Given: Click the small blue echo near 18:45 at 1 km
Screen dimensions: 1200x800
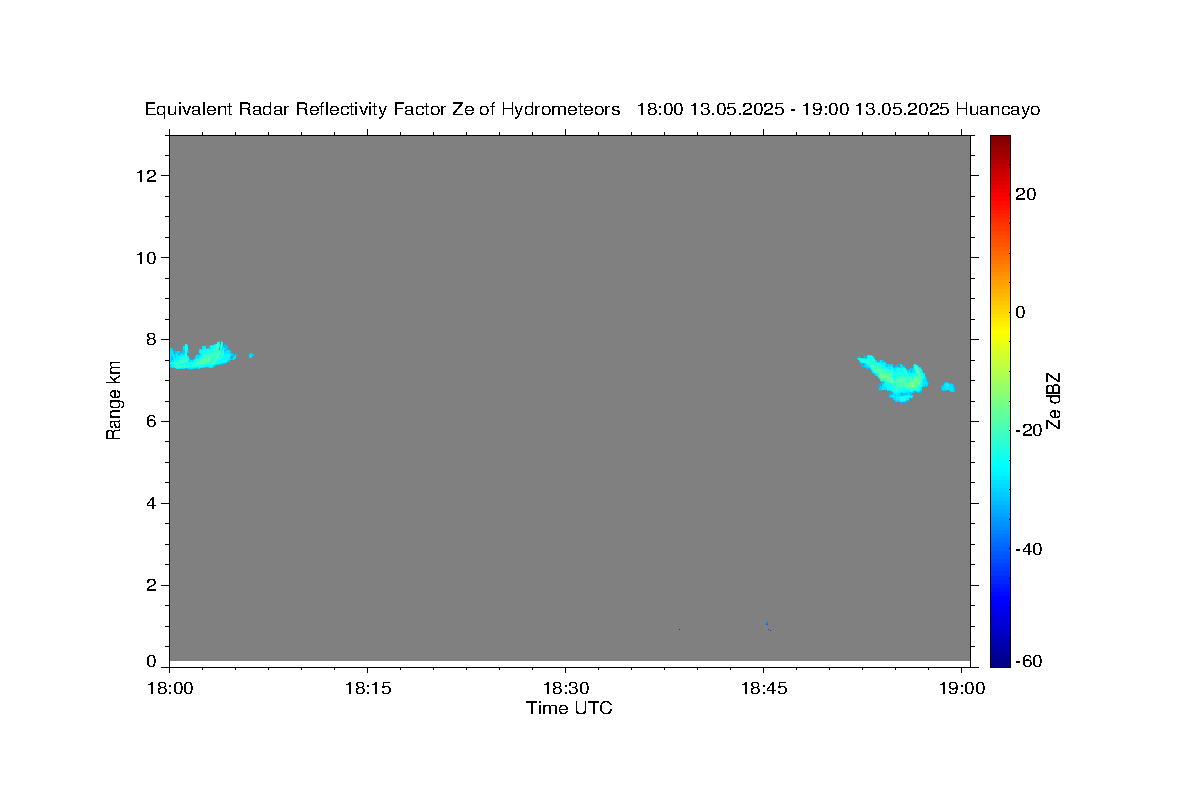Looking at the screenshot, I should (768, 626).
